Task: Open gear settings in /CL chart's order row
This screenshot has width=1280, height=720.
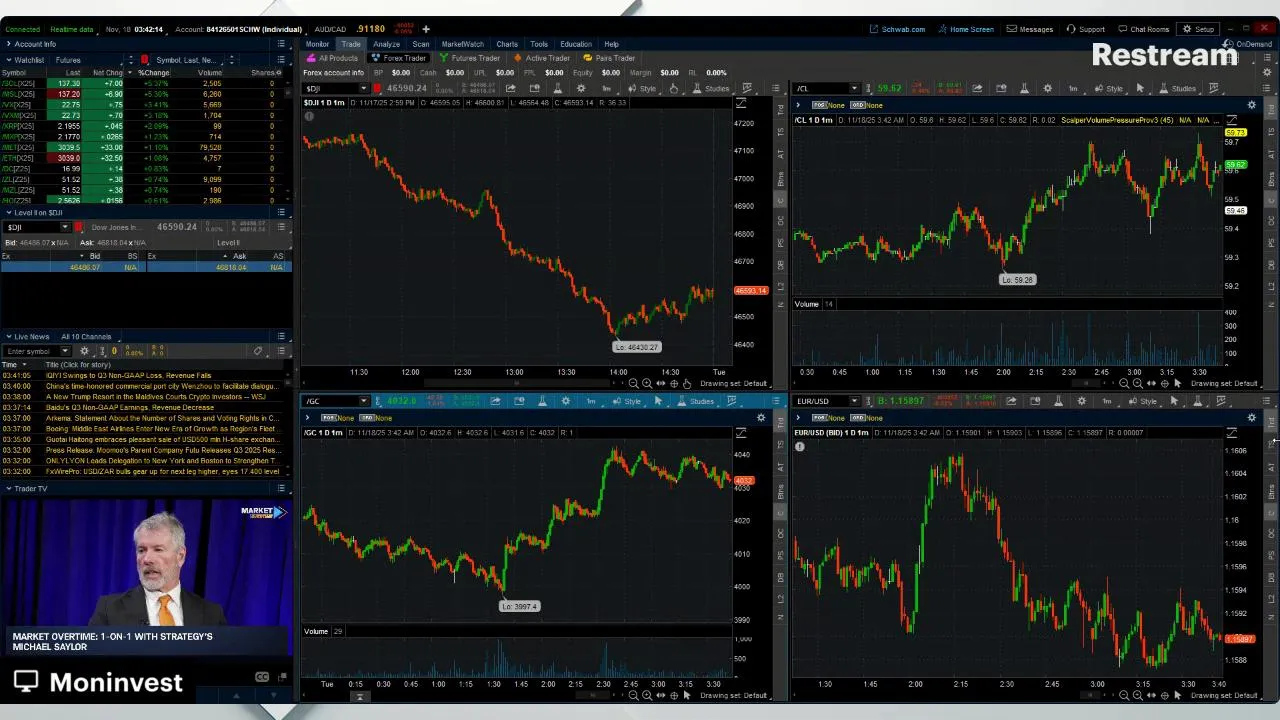Action: [1251, 105]
